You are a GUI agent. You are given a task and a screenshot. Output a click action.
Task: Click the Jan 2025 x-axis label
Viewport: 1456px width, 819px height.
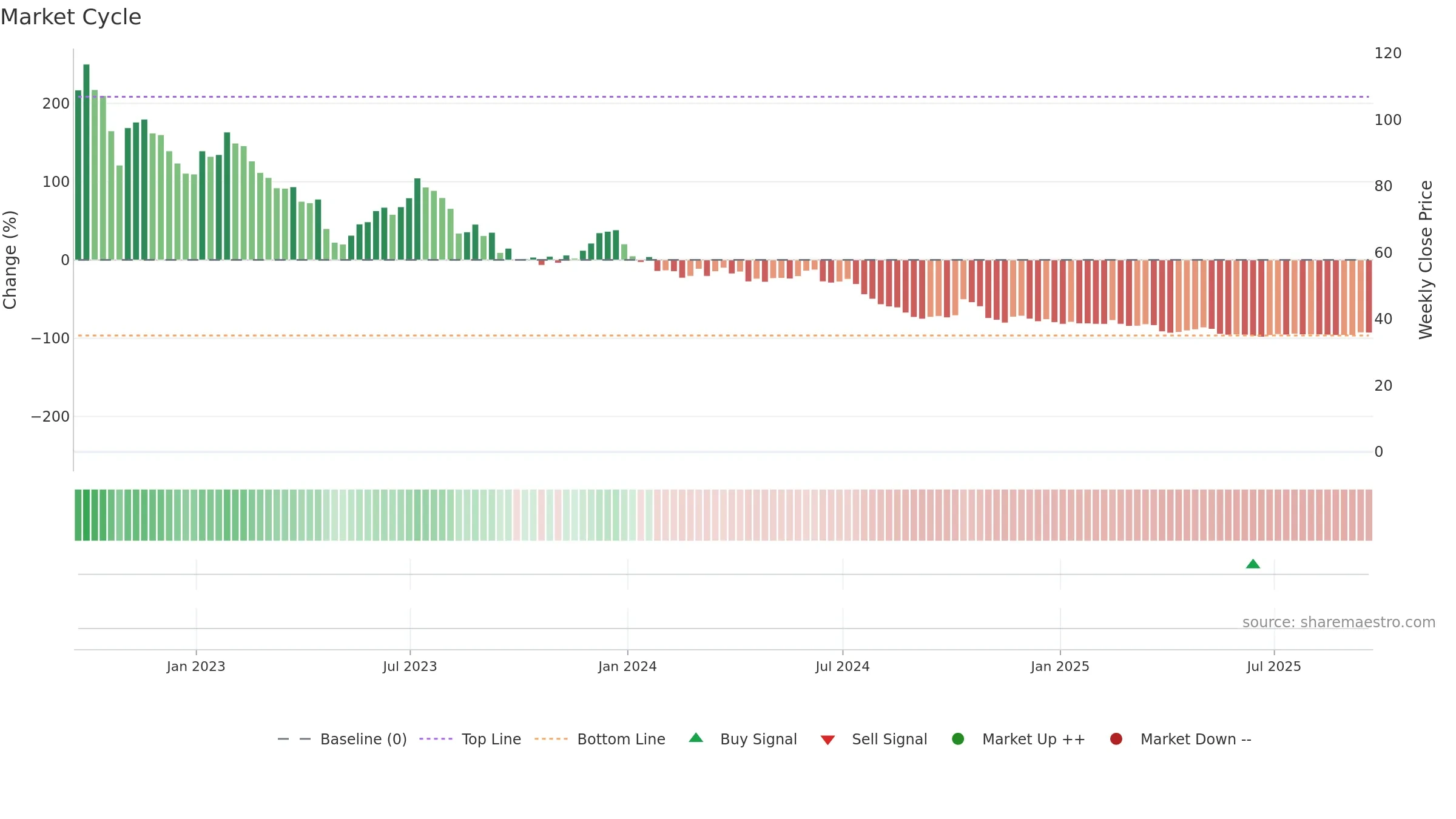[1060, 666]
